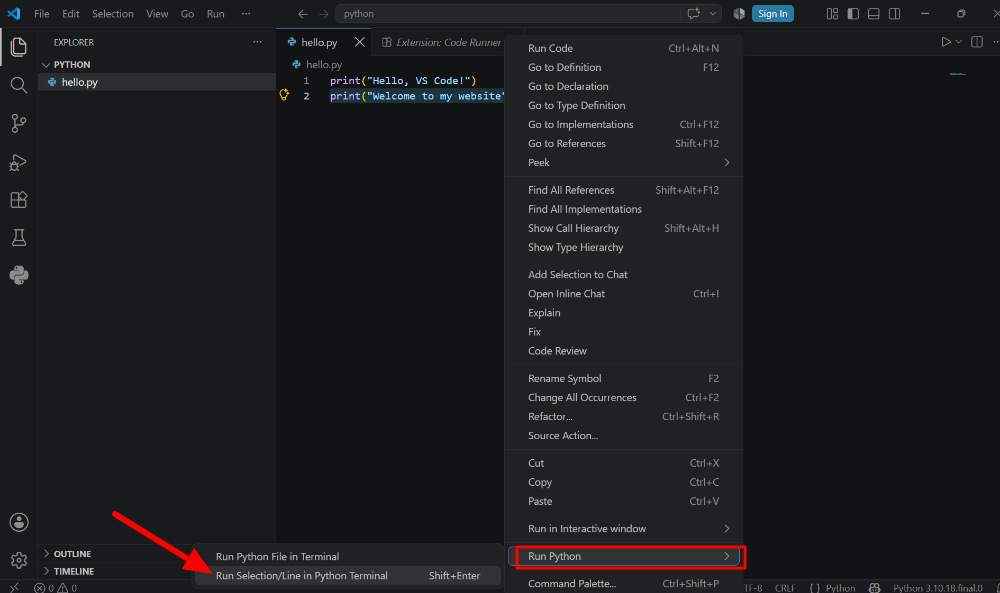
Task: Open the chat icon in the title bar
Action: [x=693, y=13]
